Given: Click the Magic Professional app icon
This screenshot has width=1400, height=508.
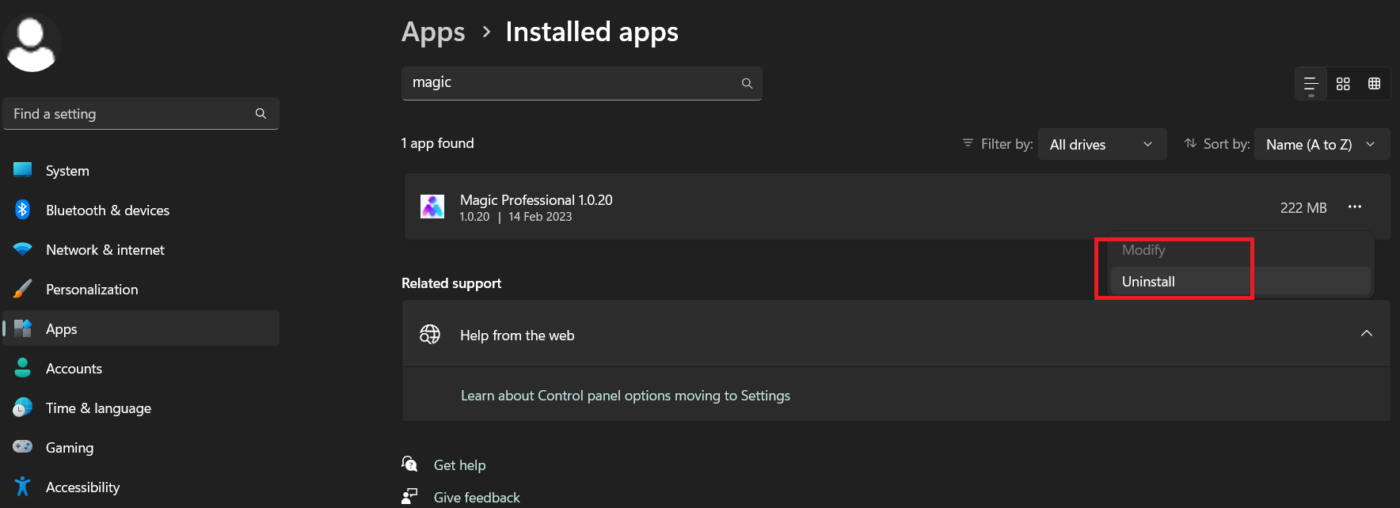Looking at the screenshot, I should (x=432, y=207).
